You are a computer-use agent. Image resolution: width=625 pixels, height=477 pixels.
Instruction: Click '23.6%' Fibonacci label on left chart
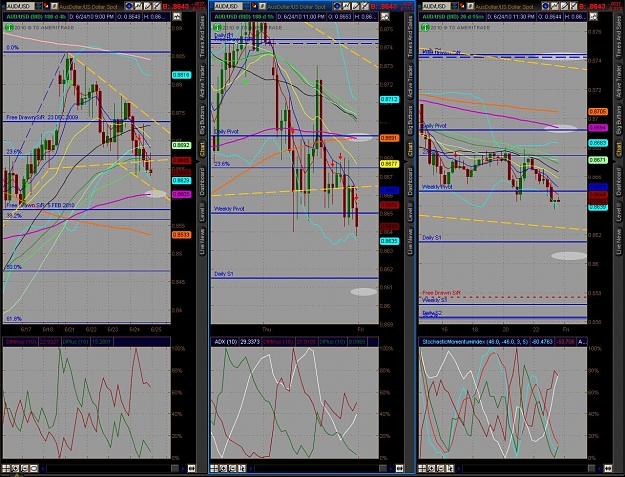click(x=14, y=151)
